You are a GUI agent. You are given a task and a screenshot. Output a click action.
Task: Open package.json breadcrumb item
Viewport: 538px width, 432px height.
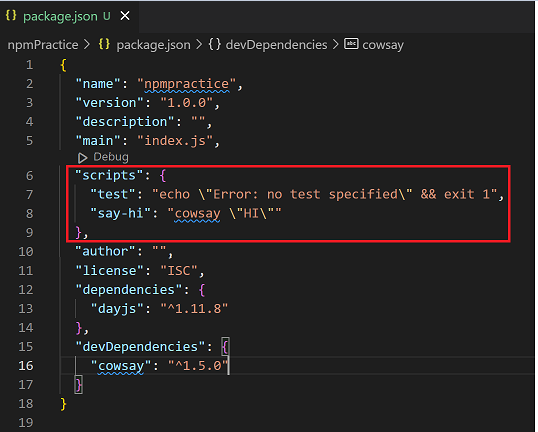click(x=153, y=45)
